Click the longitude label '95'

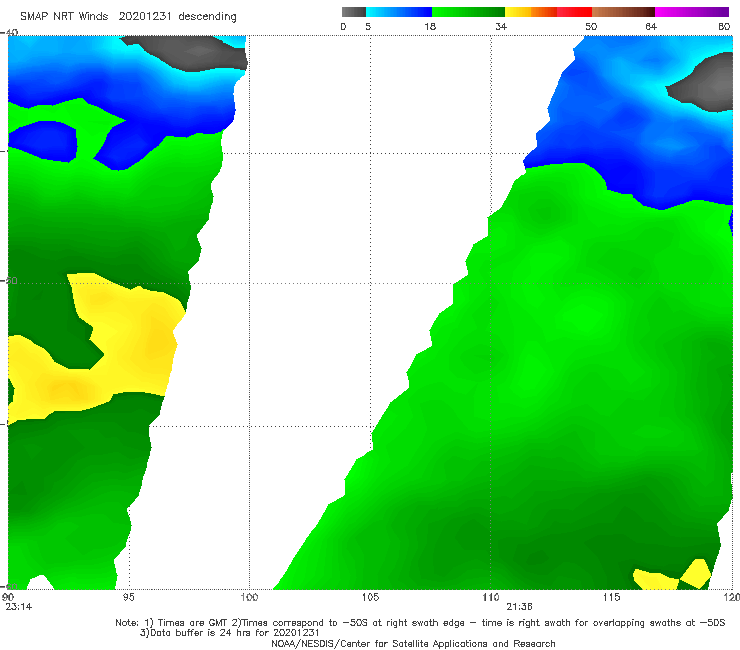128,597
